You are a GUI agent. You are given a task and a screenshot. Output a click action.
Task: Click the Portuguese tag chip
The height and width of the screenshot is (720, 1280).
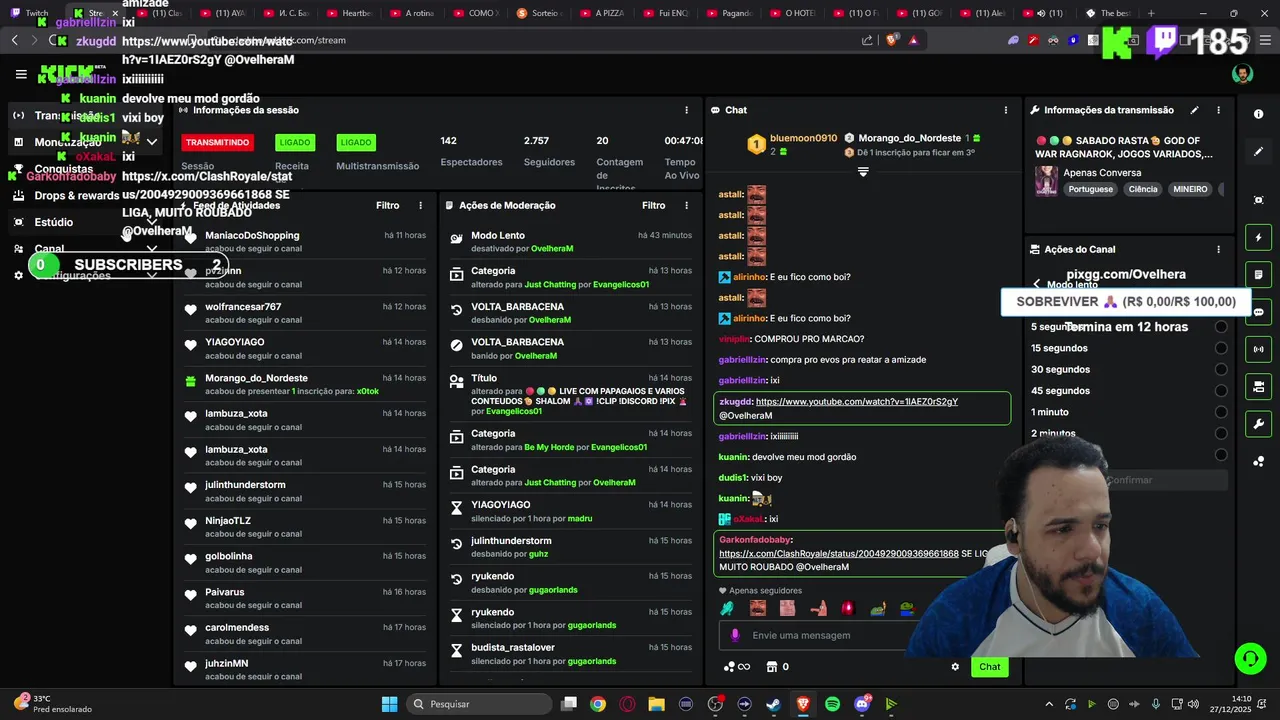(1090, 189)
